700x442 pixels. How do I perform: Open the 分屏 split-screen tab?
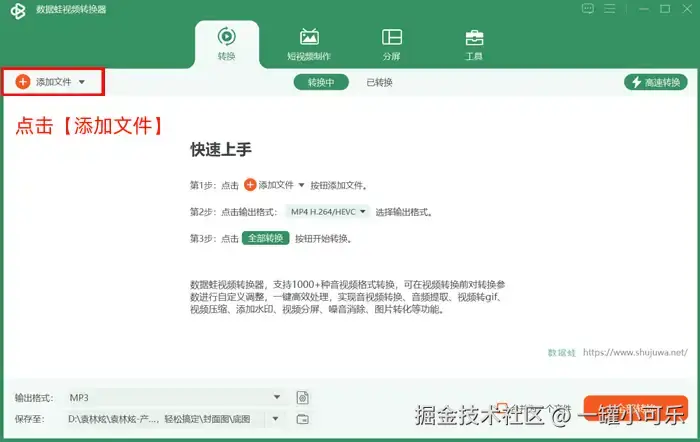pos(392,44)
